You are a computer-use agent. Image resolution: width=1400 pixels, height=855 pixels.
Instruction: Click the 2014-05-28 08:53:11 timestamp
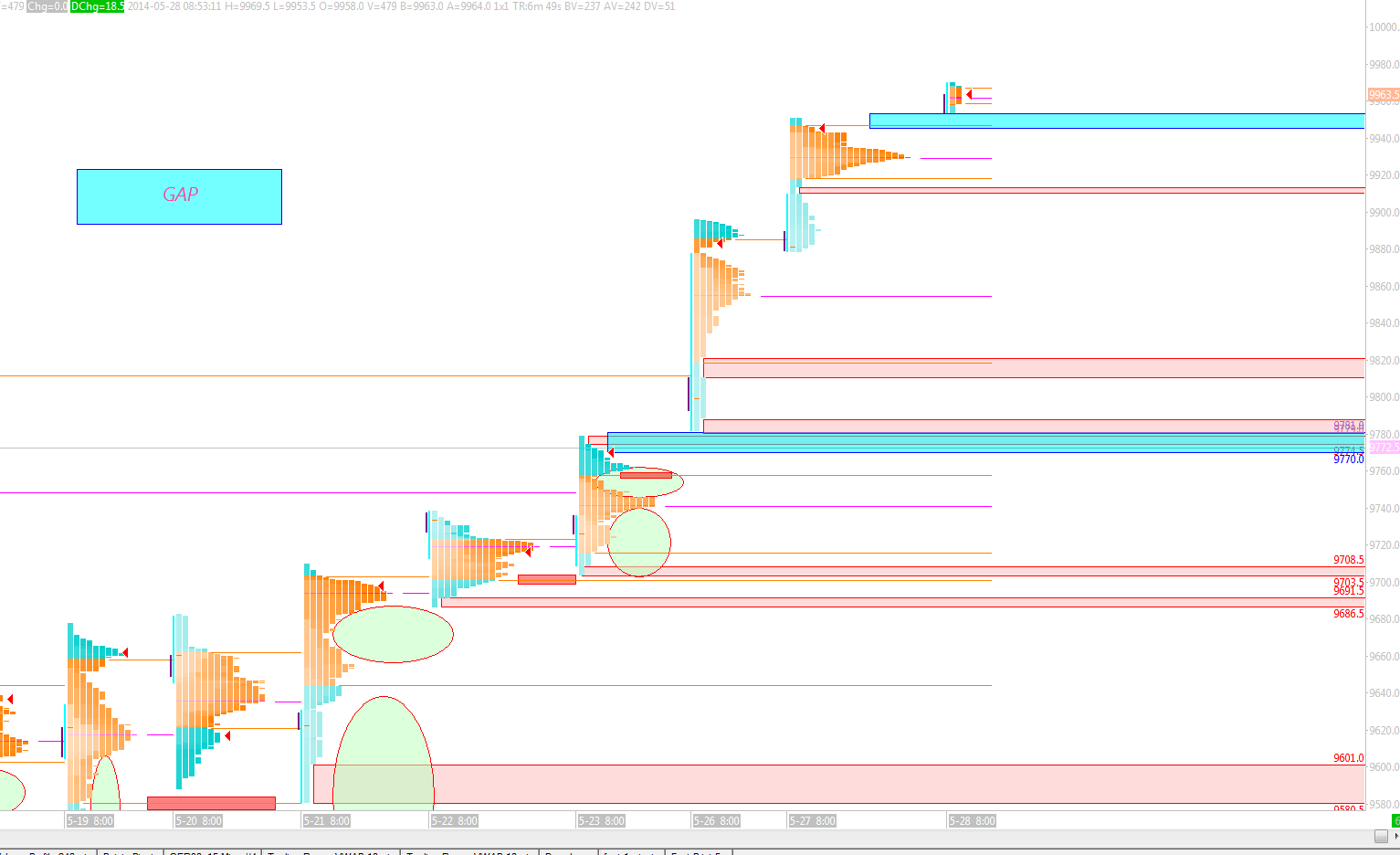tap(174, 6)
